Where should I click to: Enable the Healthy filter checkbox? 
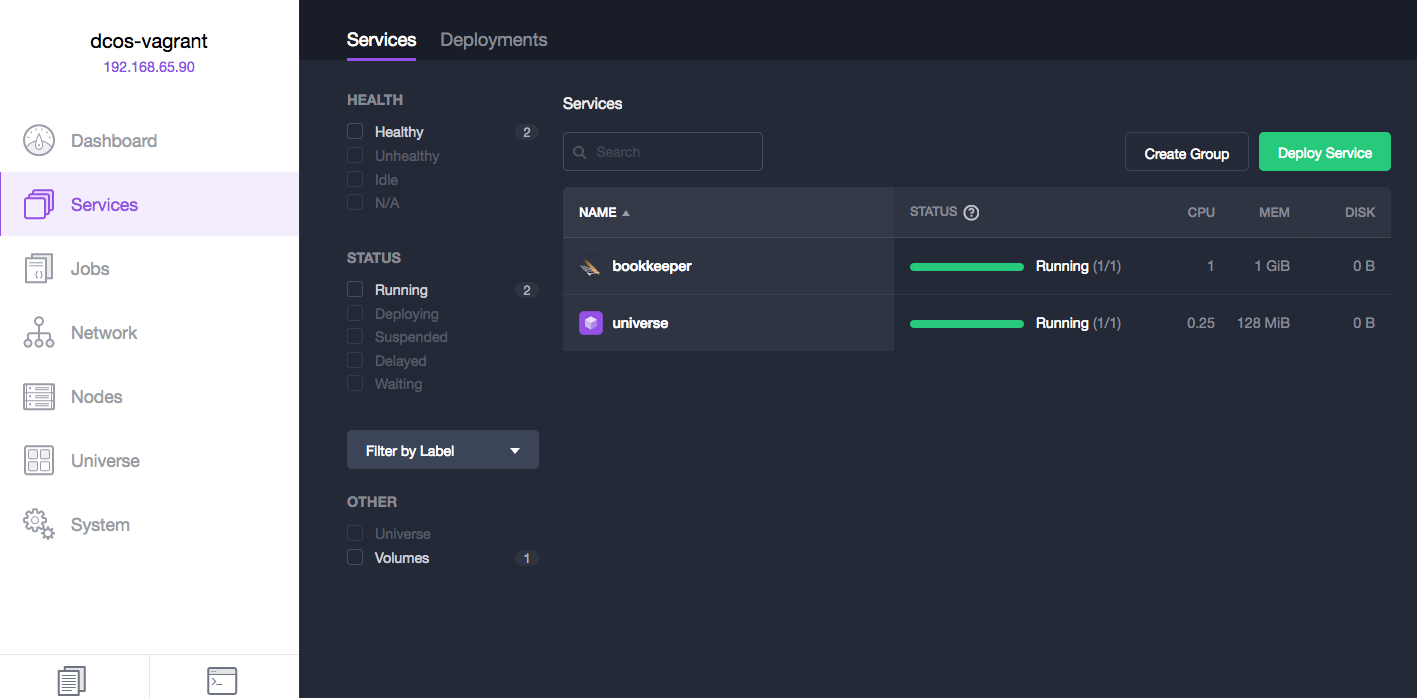[355, 132]
